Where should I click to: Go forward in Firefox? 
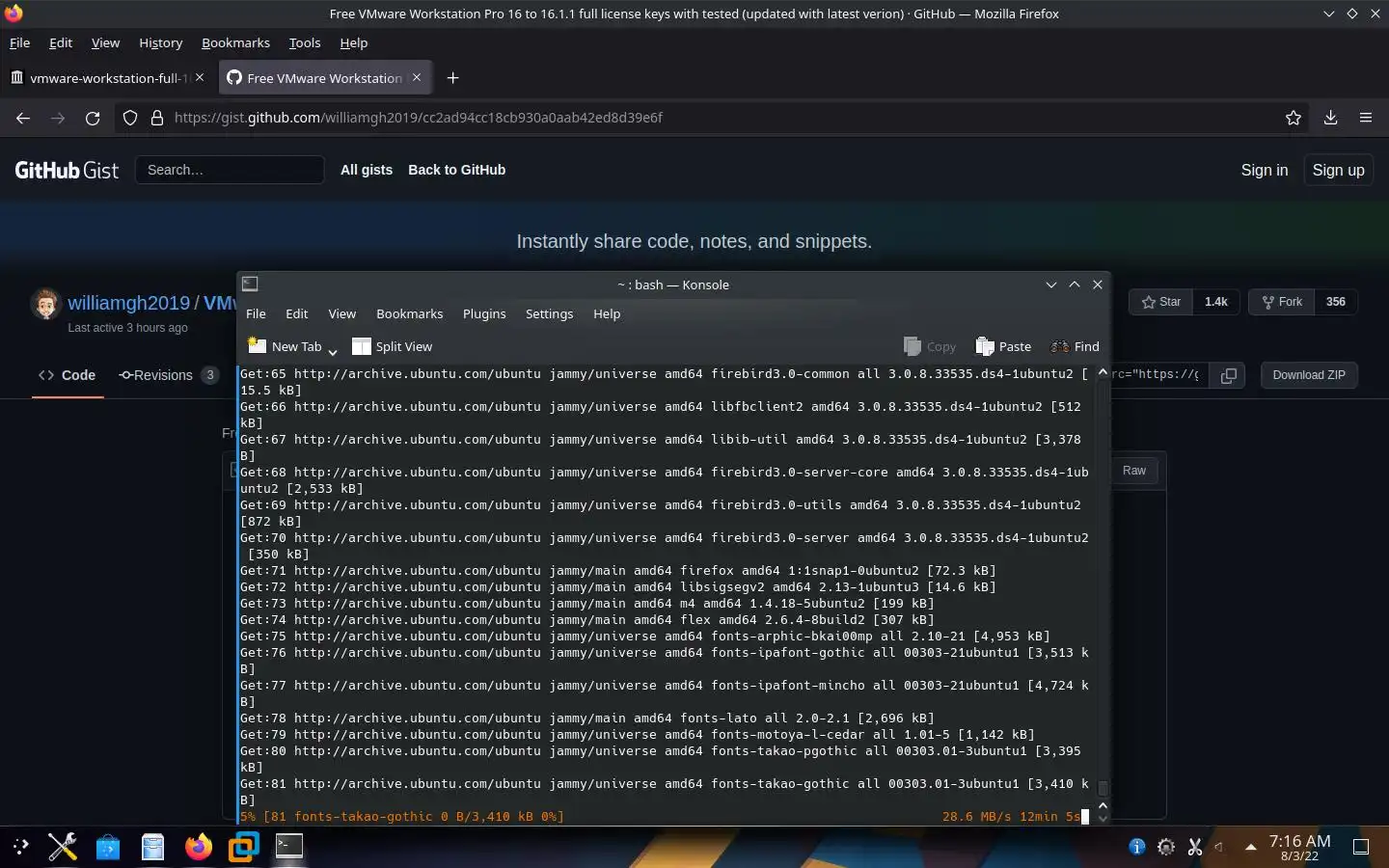[x=58, y=118]
